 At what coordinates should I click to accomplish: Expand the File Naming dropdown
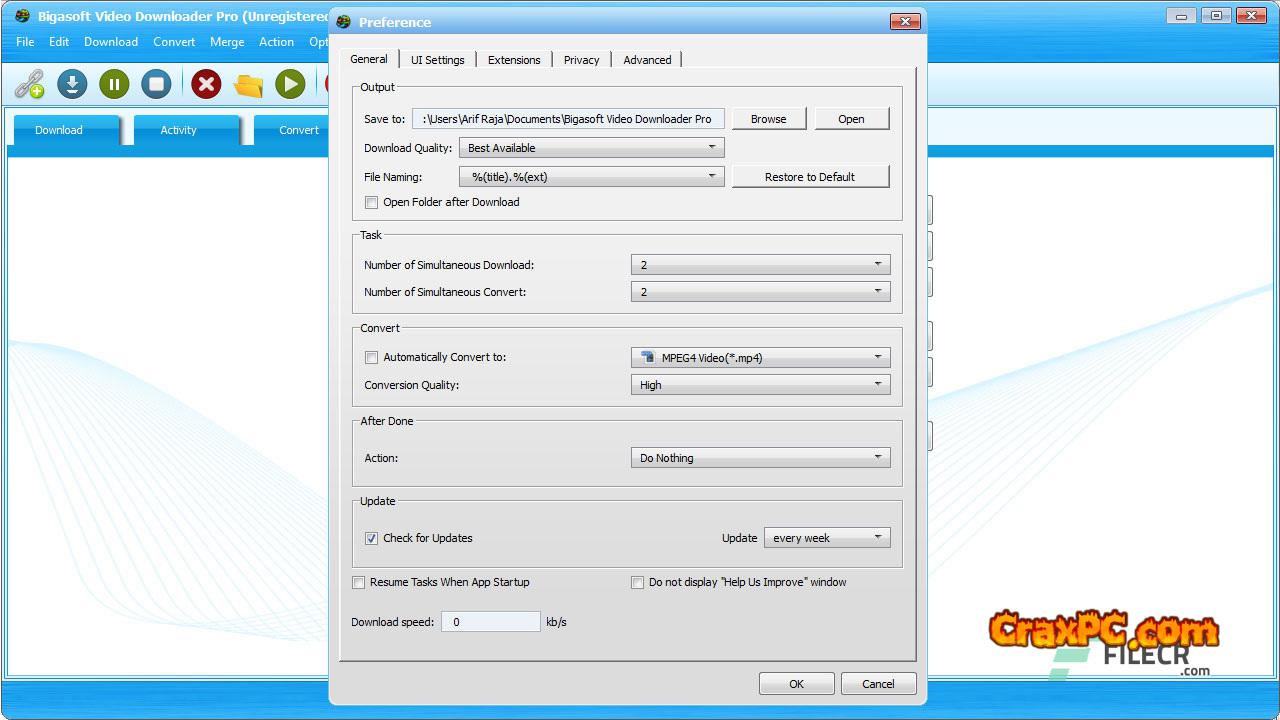pos(591,177)
